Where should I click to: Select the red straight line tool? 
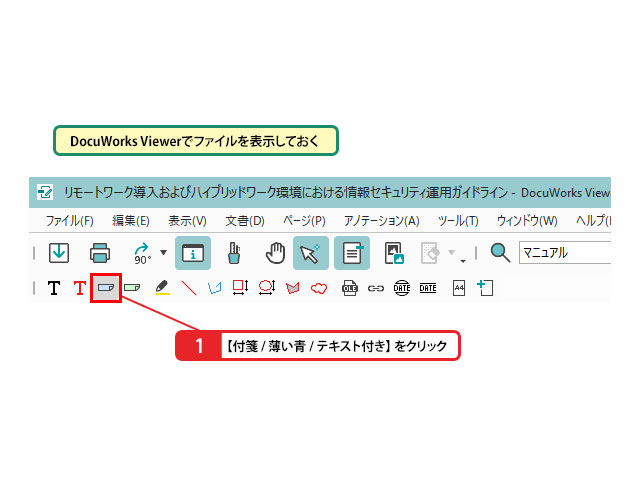[x=189, y=288]
